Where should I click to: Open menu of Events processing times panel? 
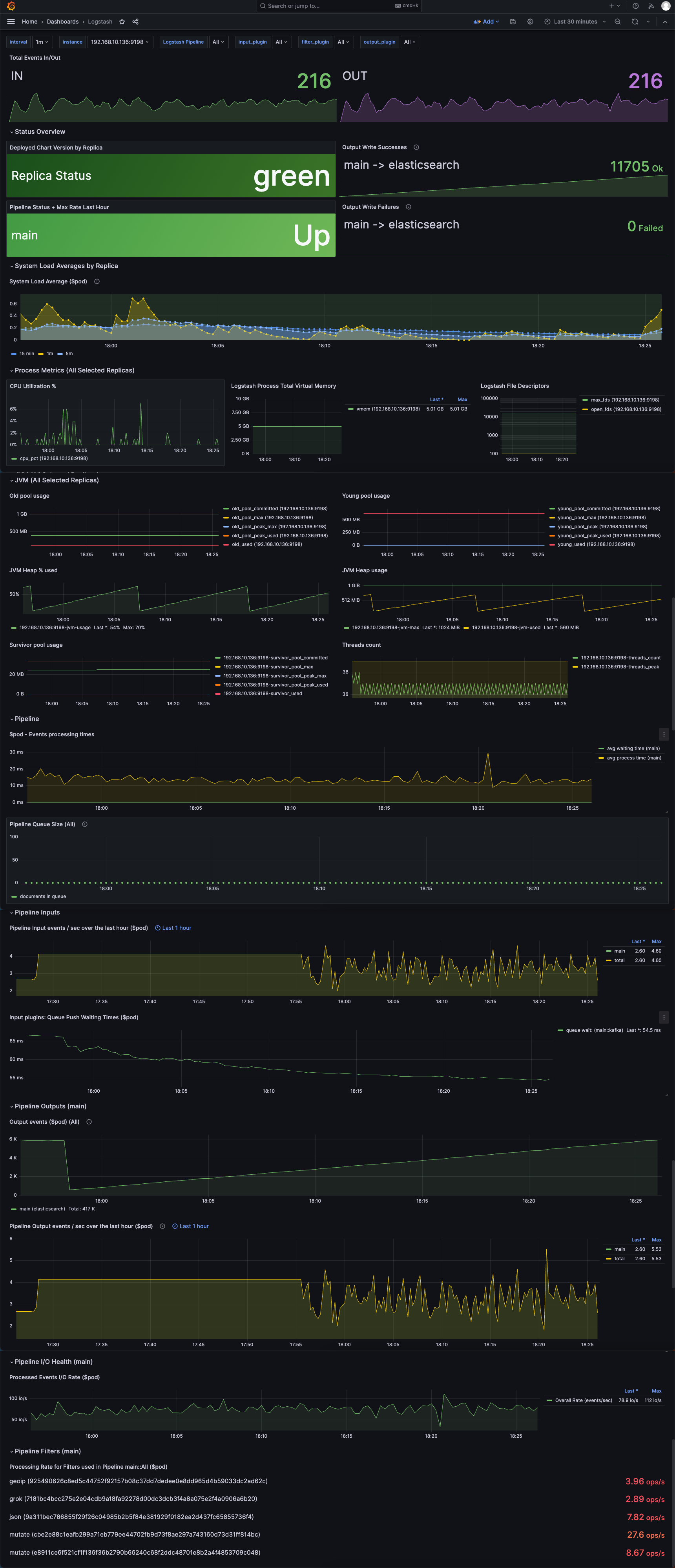pos(664,735)
